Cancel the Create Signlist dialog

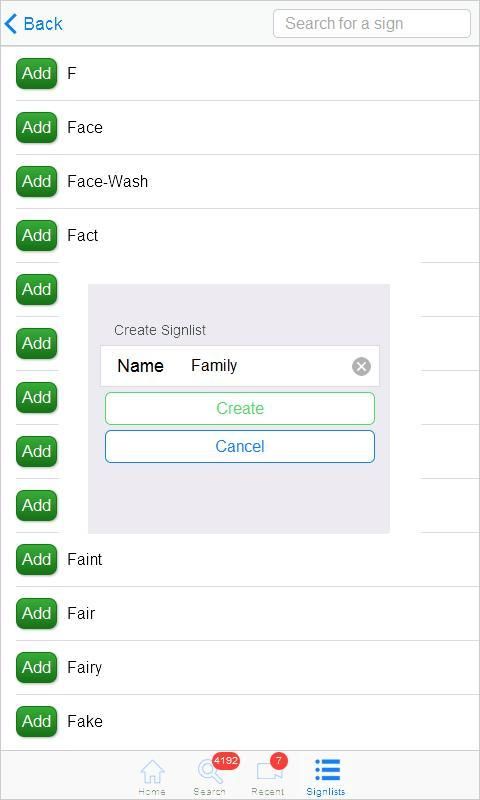pos(240,446)
